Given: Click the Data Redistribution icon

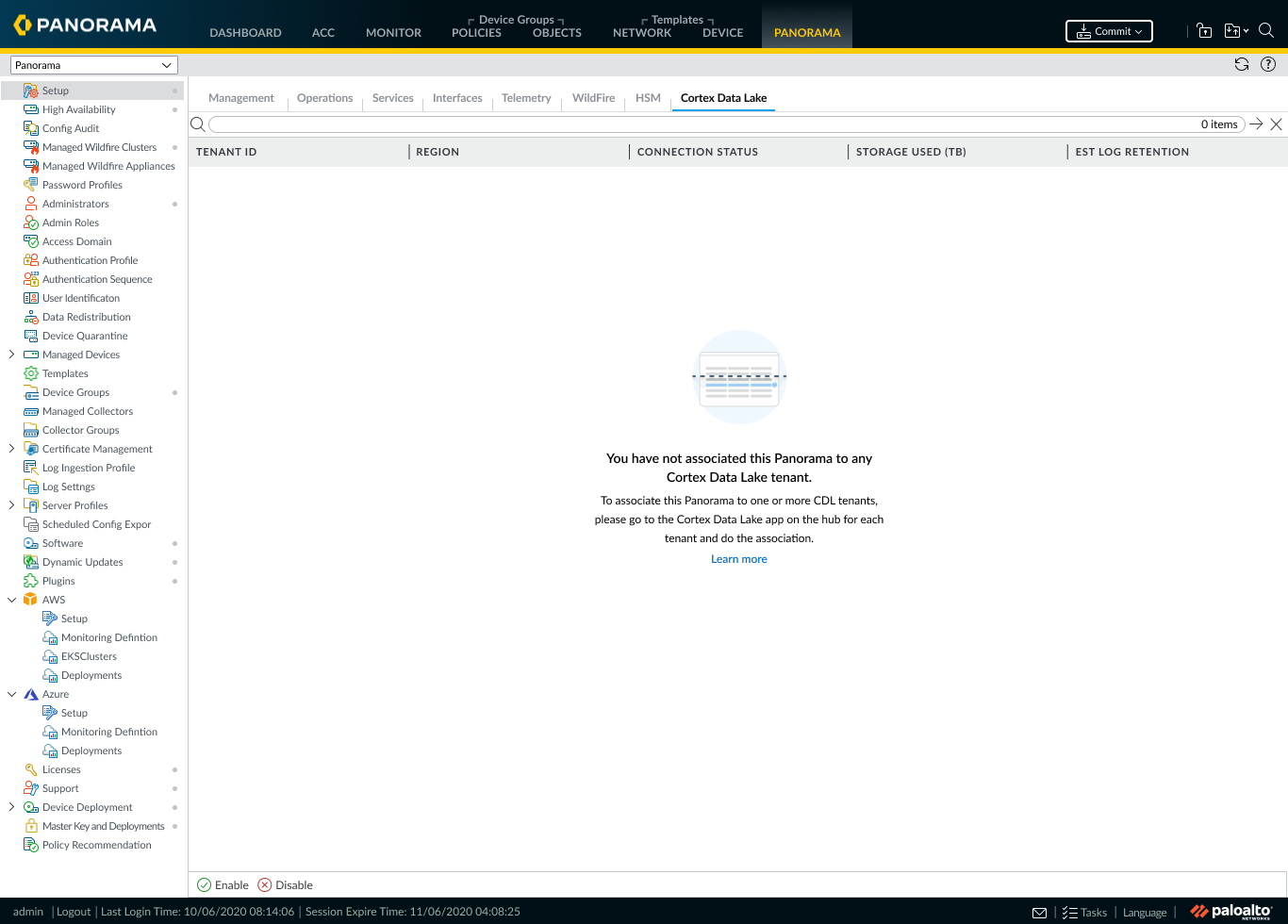Looking at the screenshot, I should pyautogui.click(x=31, y=317).
